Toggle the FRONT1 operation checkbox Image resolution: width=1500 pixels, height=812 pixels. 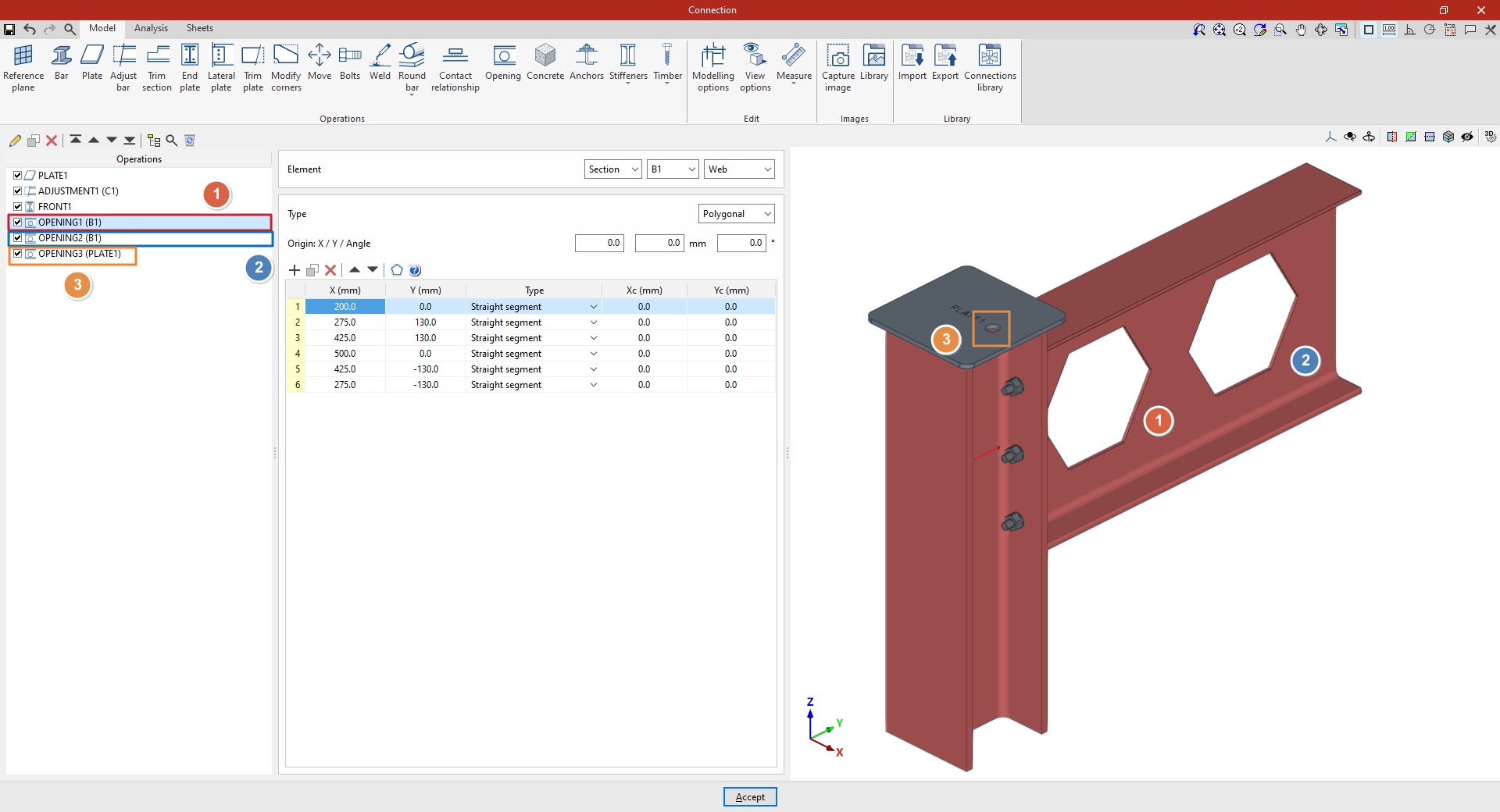[17, 207]
